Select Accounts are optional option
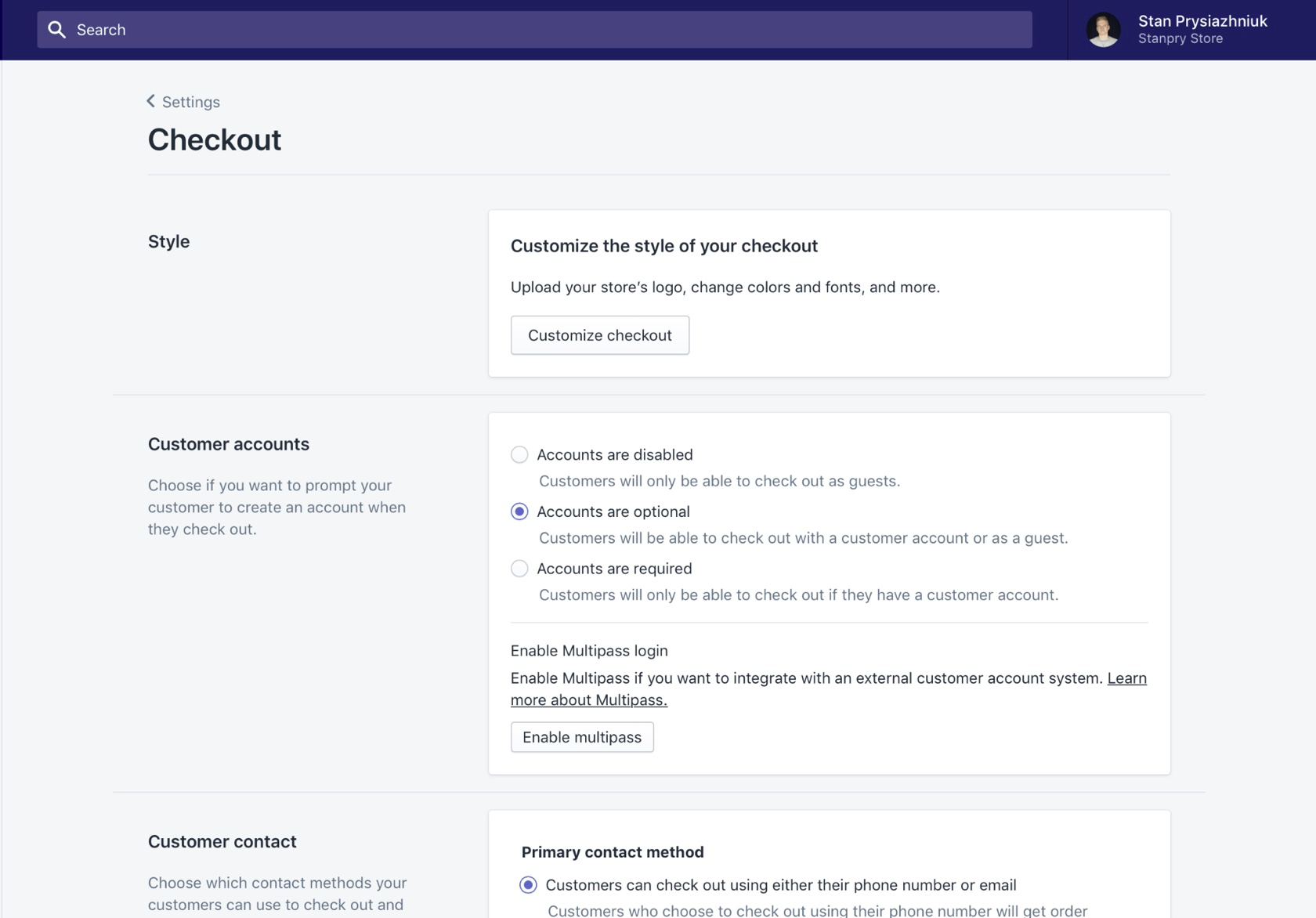The width and height of the screenshot is (1316, 918). (x=519, y=511)
